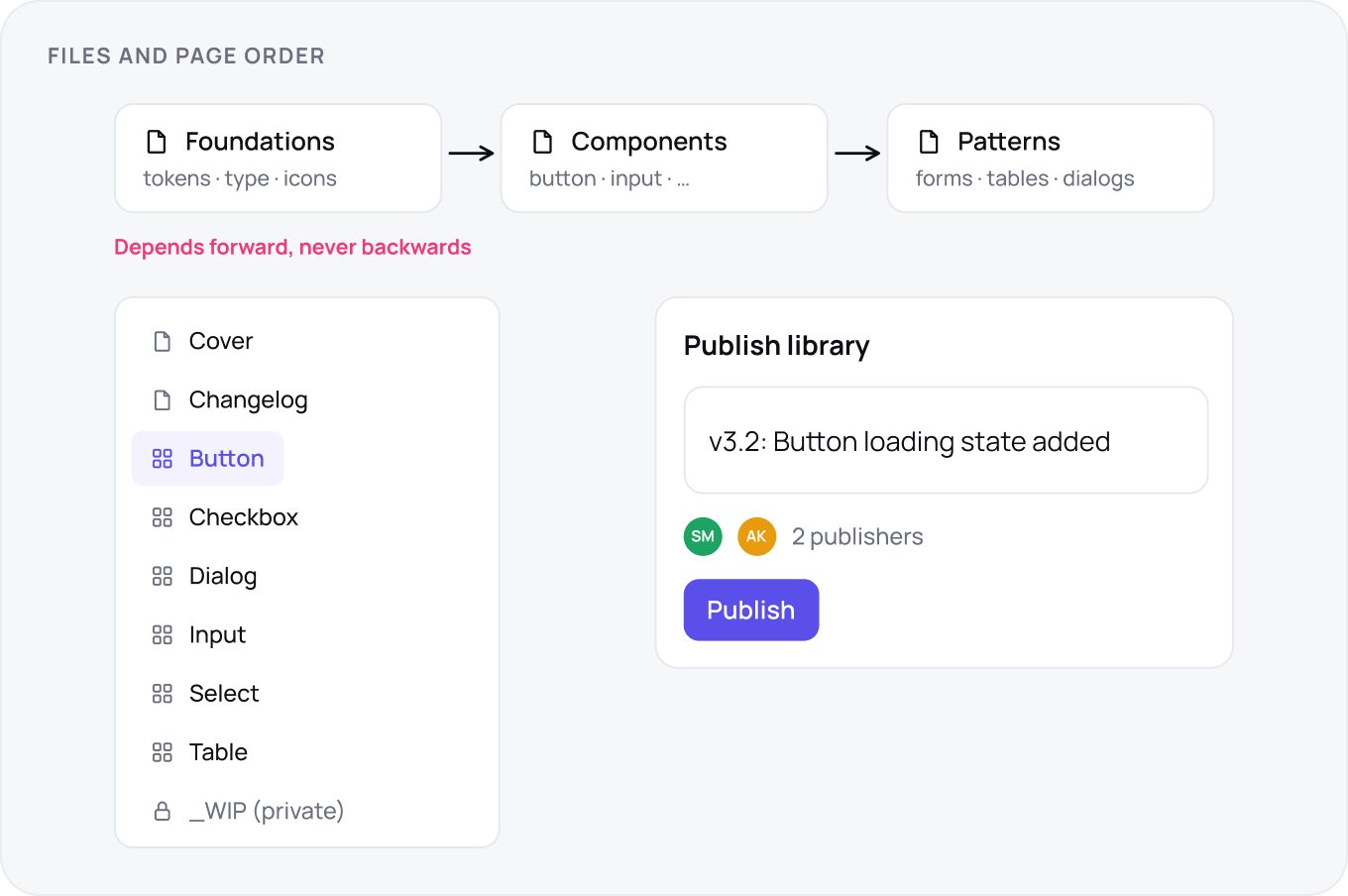Click the page icon beside Cover
The image size is (1348, 896).
pos(163,342)
